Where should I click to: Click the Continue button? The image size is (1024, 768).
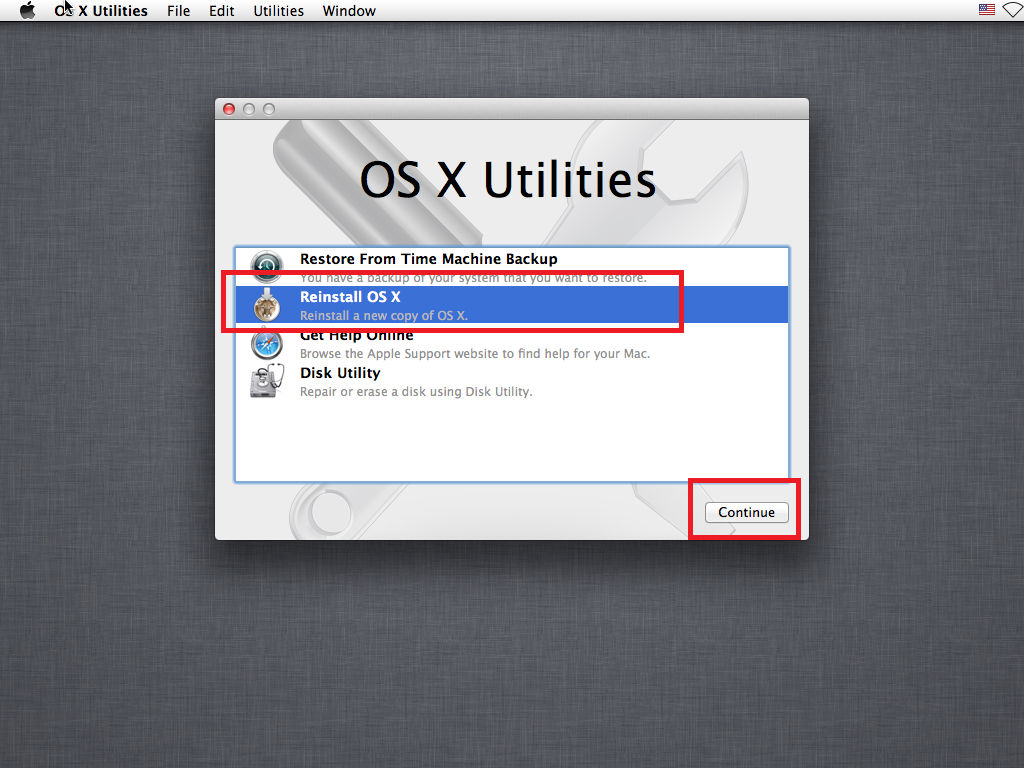point(746,512)
